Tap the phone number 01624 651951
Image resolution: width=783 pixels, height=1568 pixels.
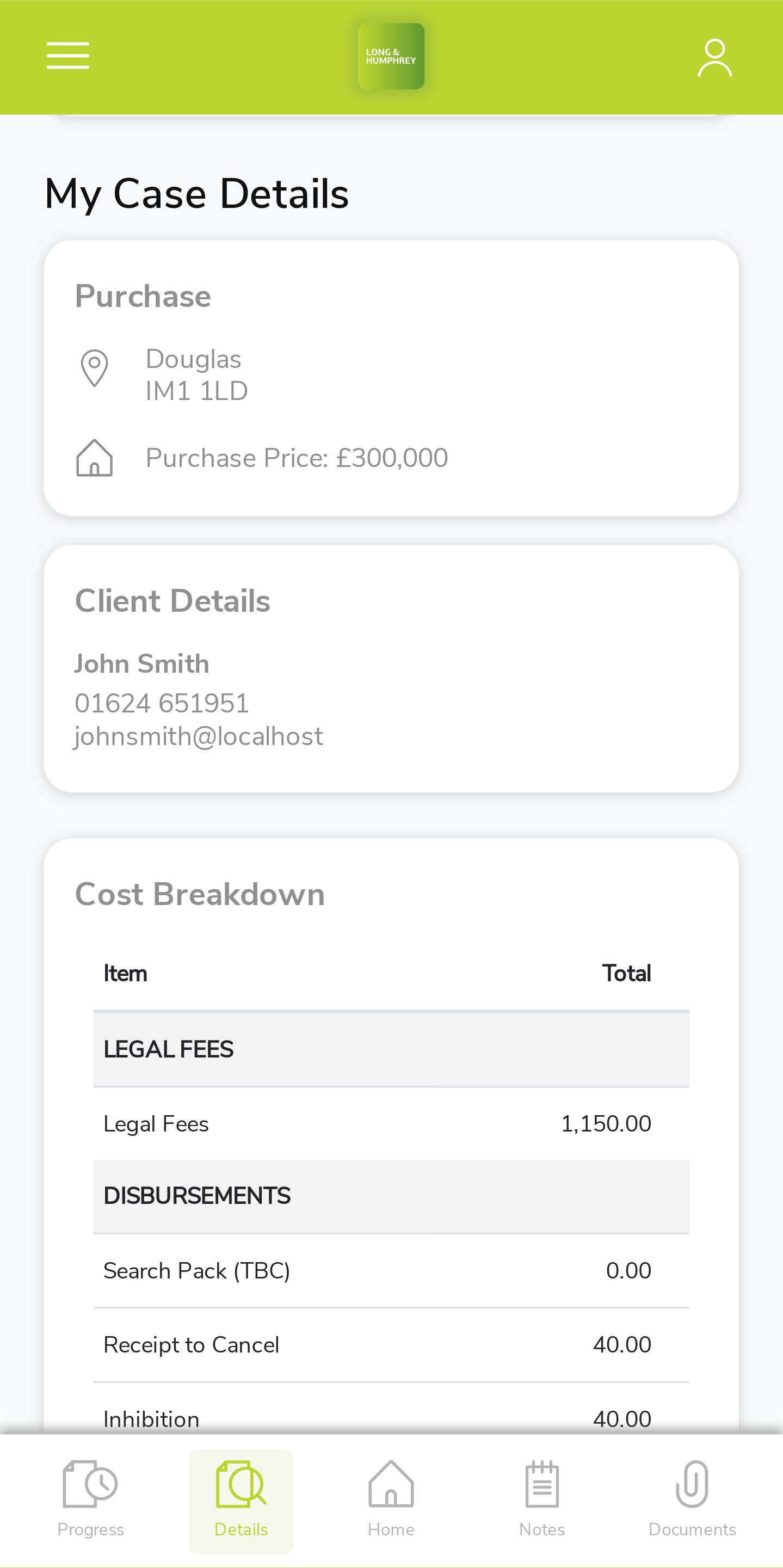pos(162,703)
